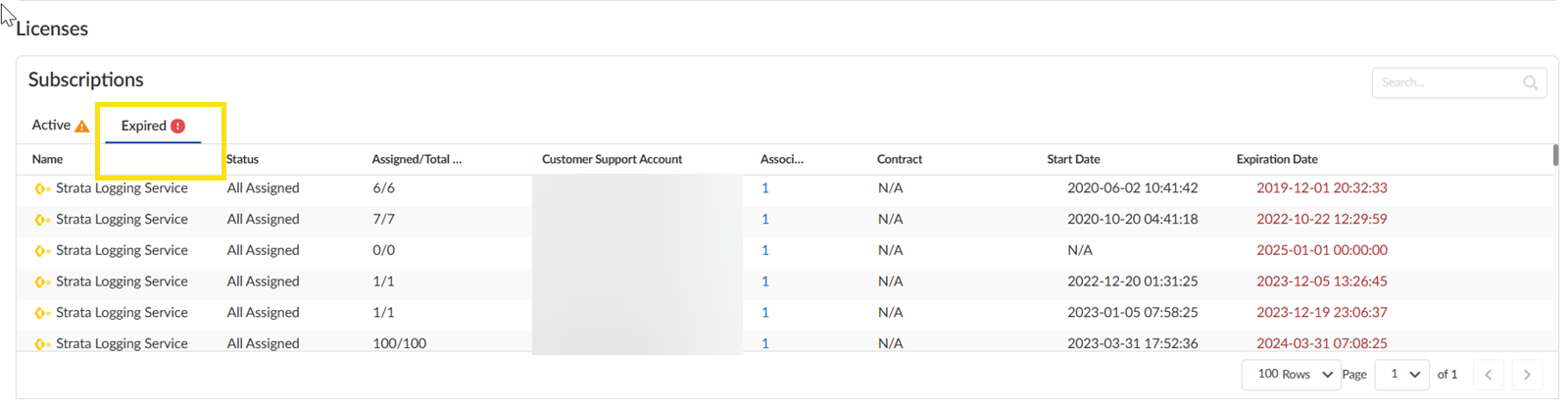Sort by Start Date column header
This screenshot has height=413, width=1568.
(x=1073, y=159)
